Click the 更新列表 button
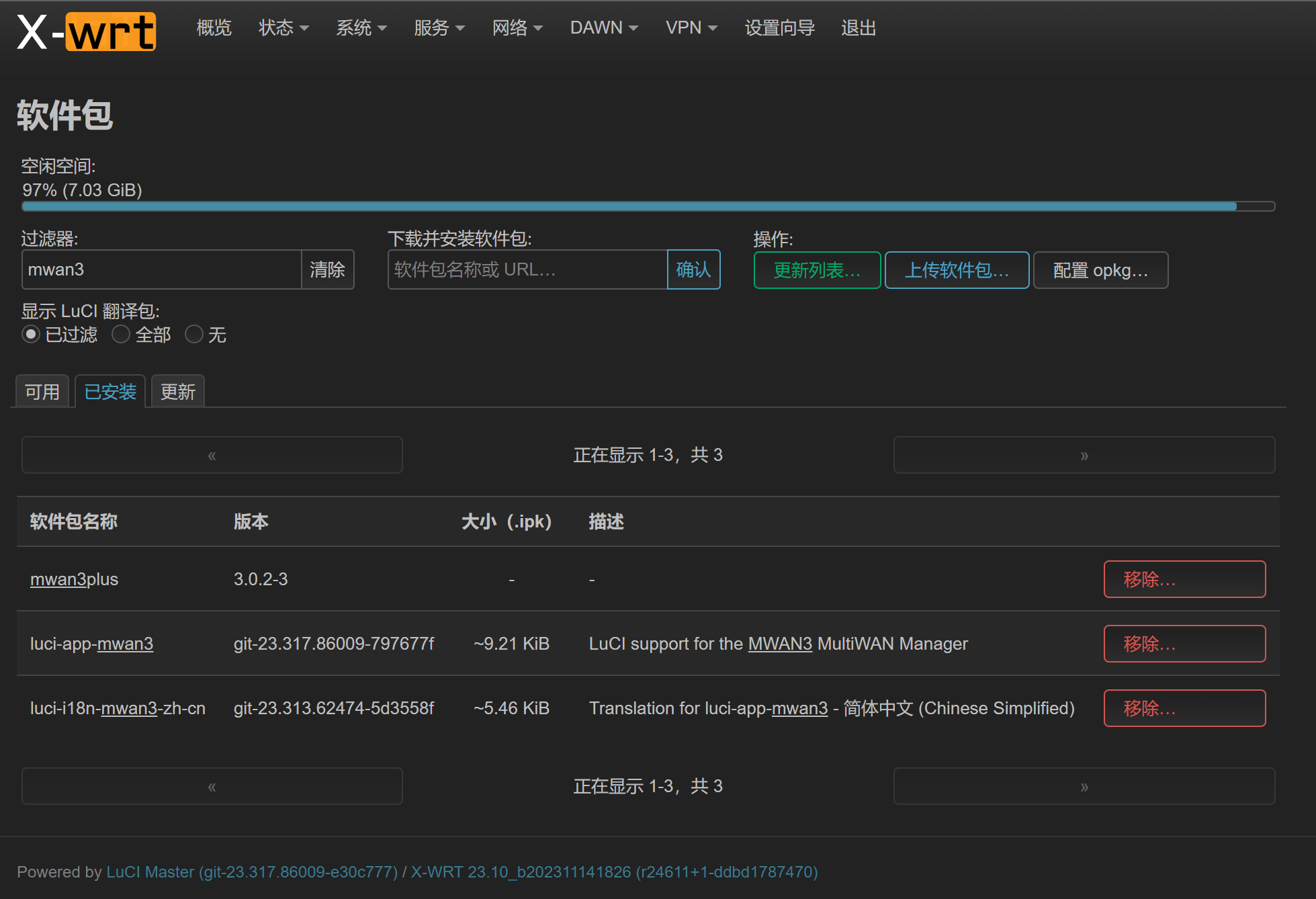This screenshot has width=1316, height=899. coord(816,270)
